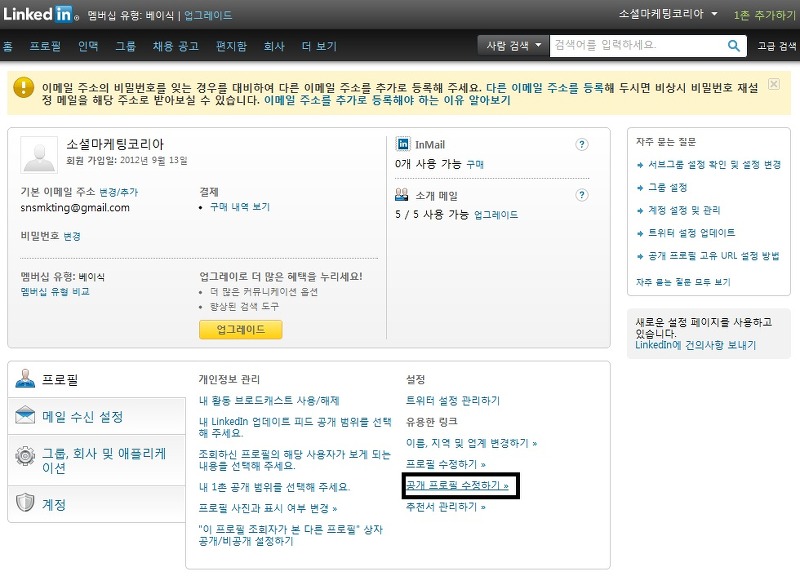Select the 프로필 settings tab

coord(96,379)
